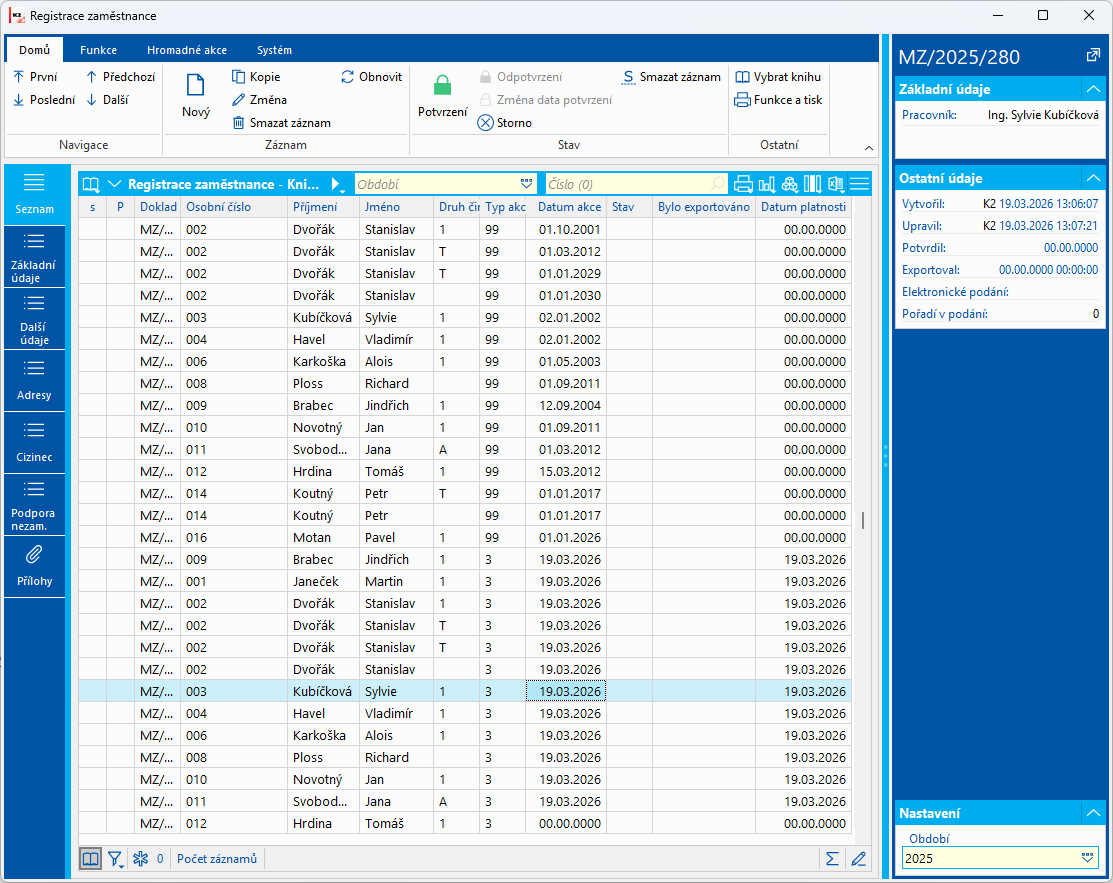Open the Období filter dropdown in list header
The width and height of the screenshot is (1113, 883).
tap(526, 185)
